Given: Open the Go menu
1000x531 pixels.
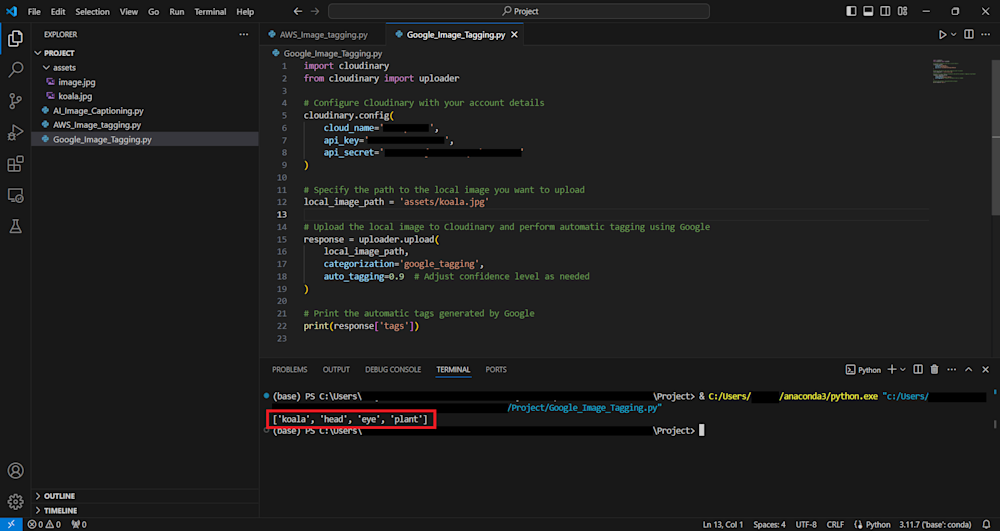Looking at the screenshot, I should point(154,11).
